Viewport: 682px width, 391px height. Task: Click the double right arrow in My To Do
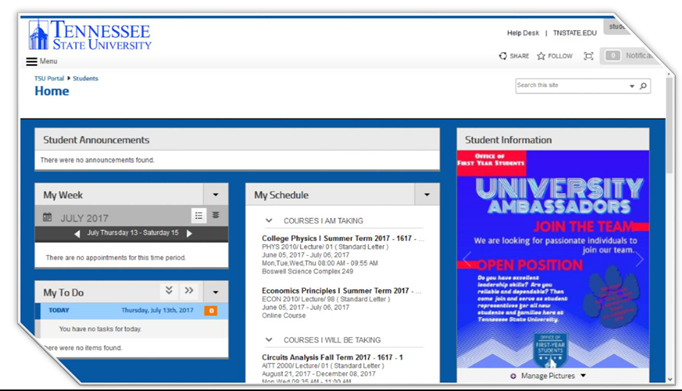pos(189,291)
